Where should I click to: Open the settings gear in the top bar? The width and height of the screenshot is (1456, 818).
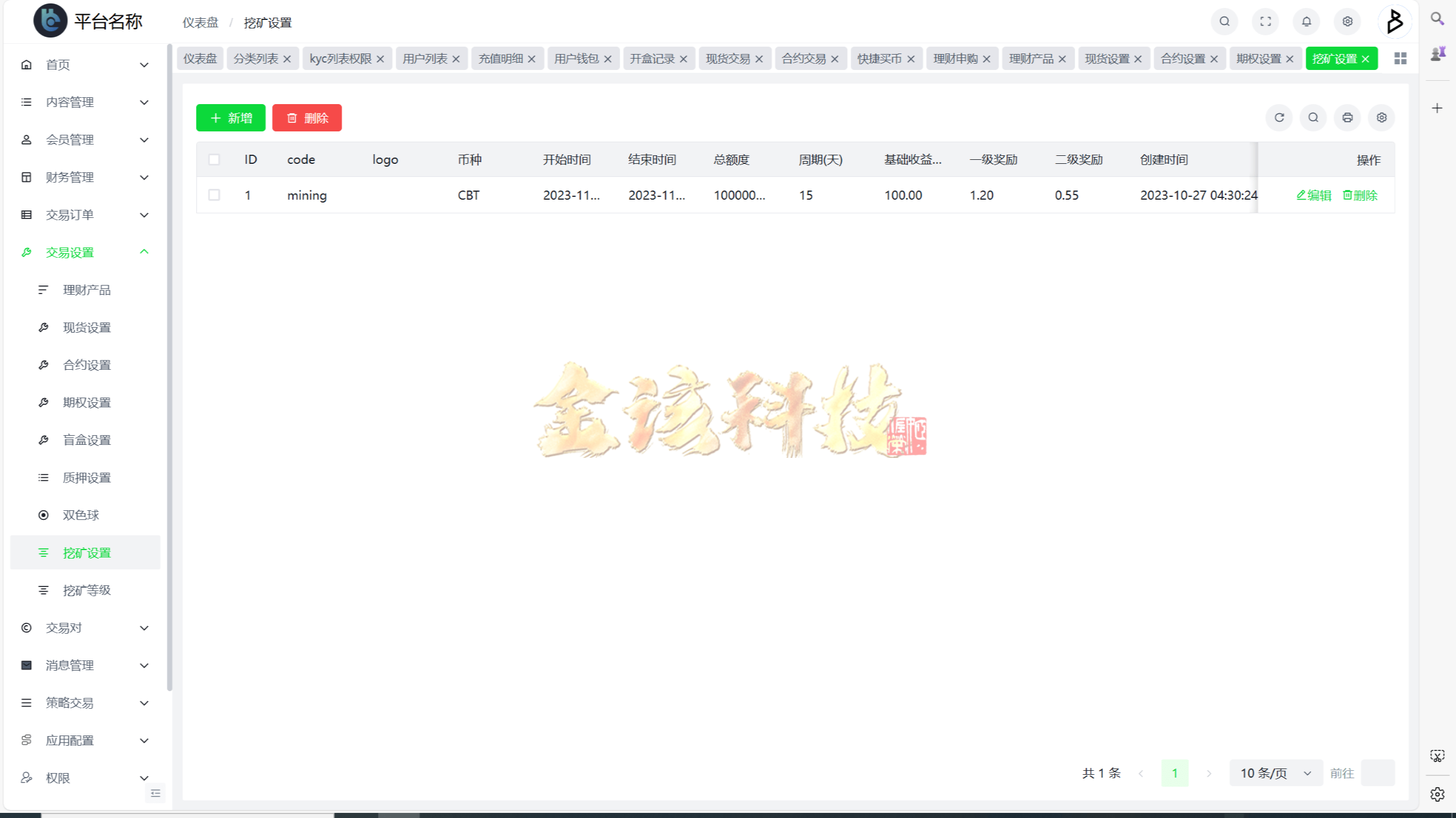1347,22
